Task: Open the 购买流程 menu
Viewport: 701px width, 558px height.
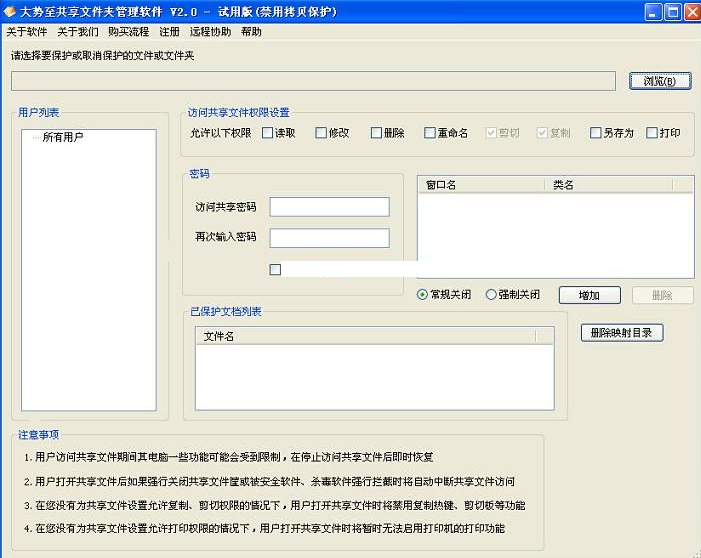Action: [128, 32]
